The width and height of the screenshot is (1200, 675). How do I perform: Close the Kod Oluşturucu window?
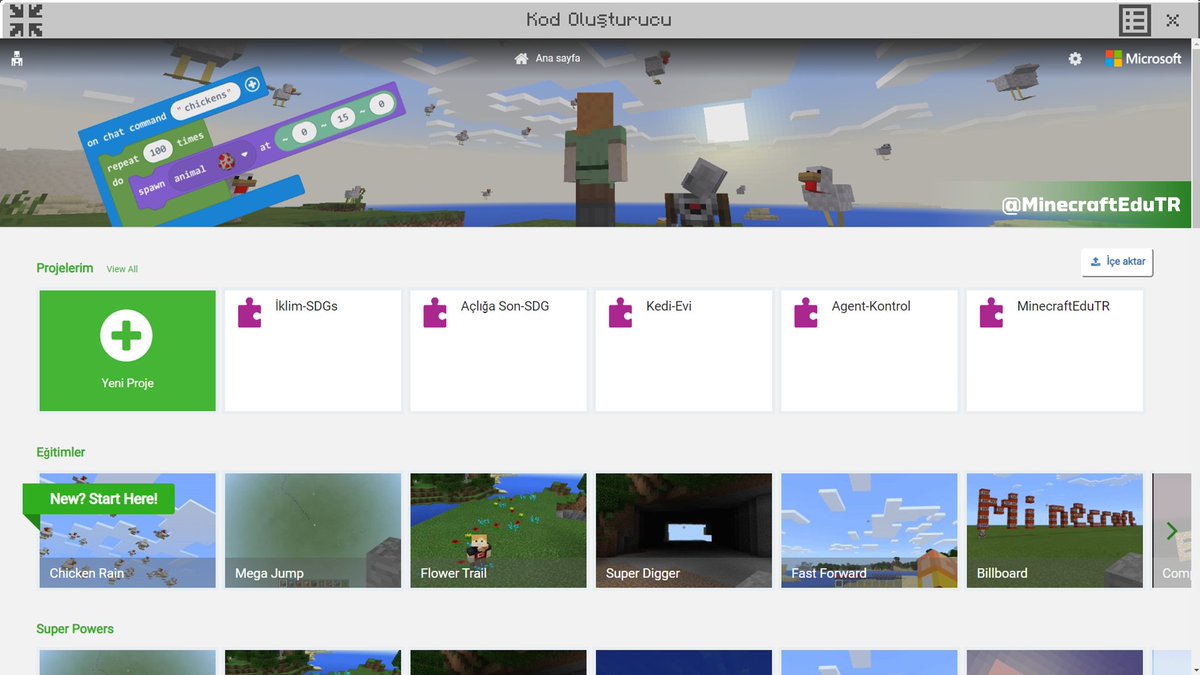1172,20
